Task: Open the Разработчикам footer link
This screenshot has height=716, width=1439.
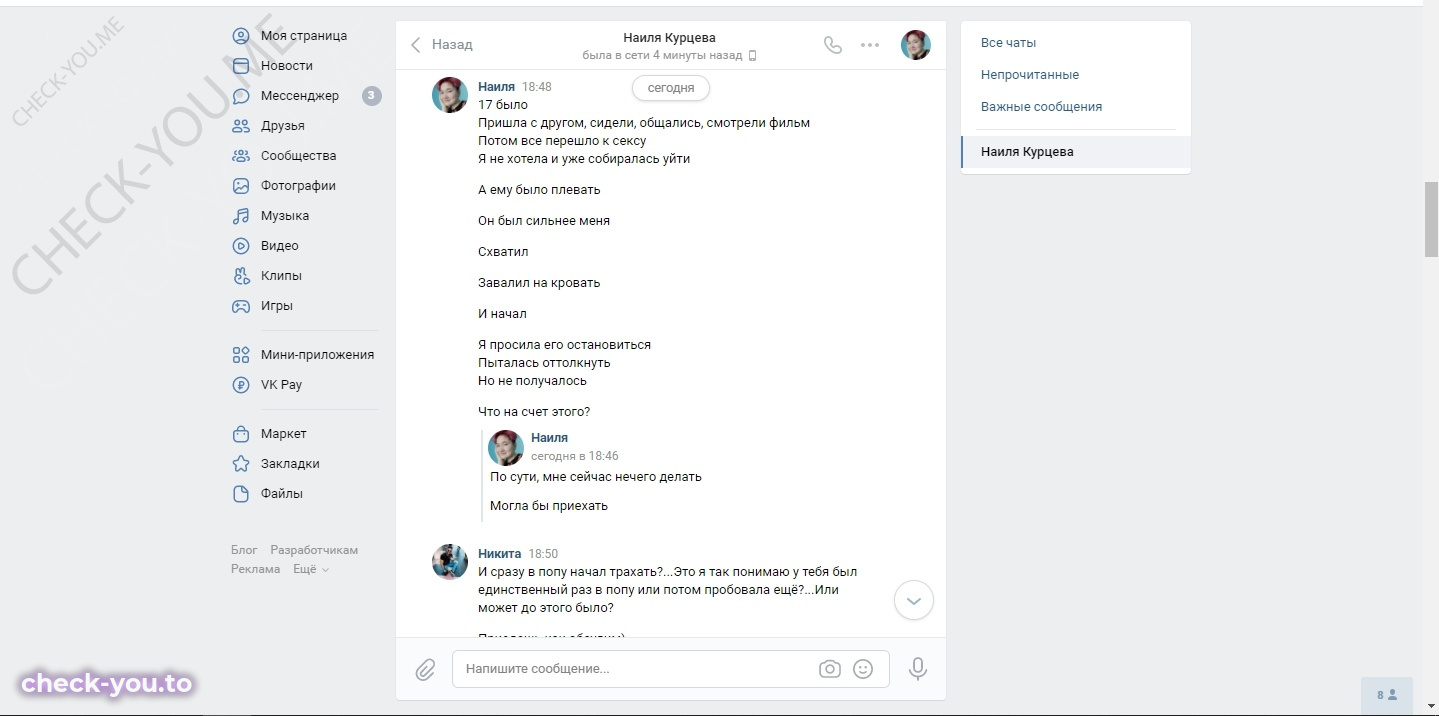Action: point(314,550)
